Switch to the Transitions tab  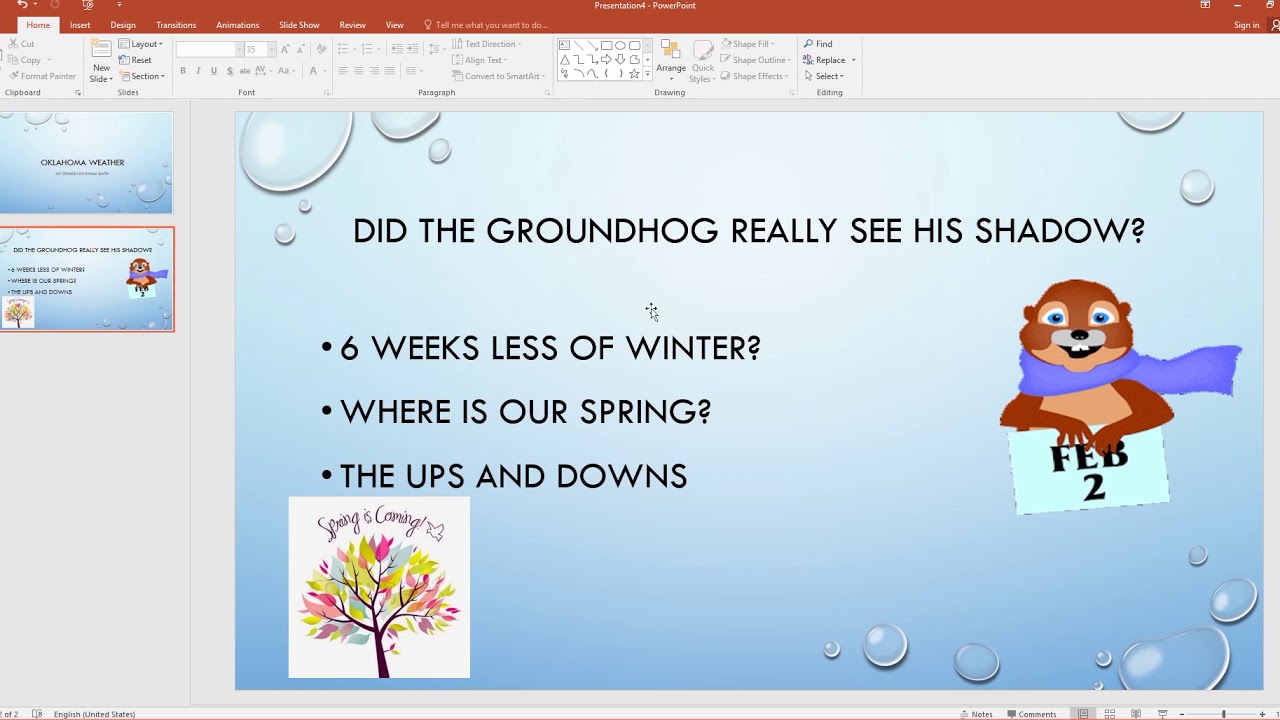coord(176,25)
